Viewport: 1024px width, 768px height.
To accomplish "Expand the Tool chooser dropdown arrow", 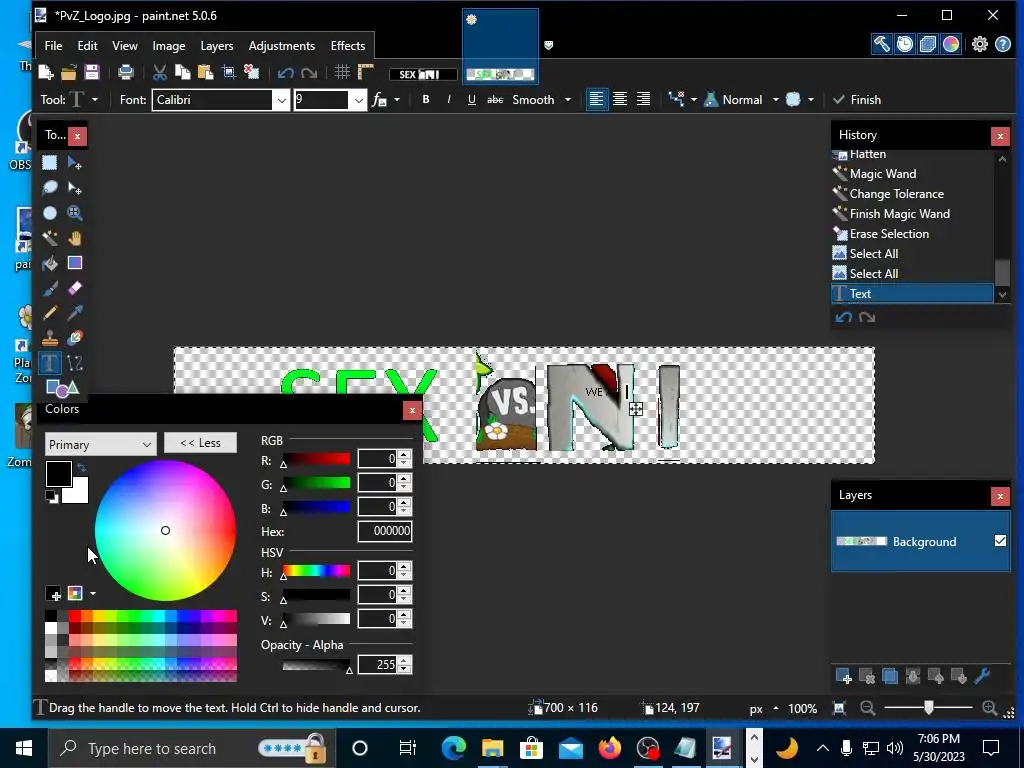I will [95, 100].
